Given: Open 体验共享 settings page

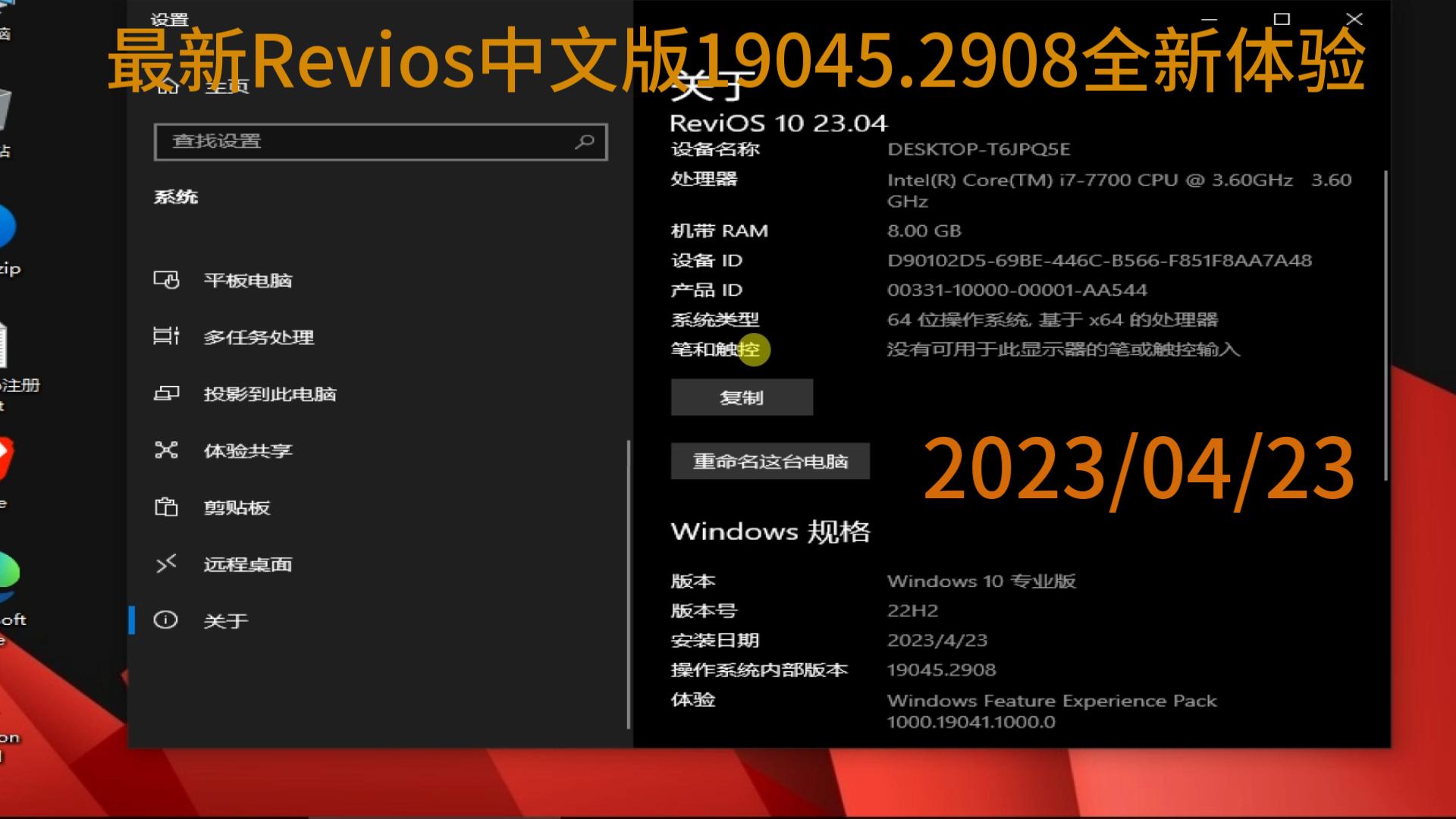Looking at the screenshot, I should click(x=381, y=450).
